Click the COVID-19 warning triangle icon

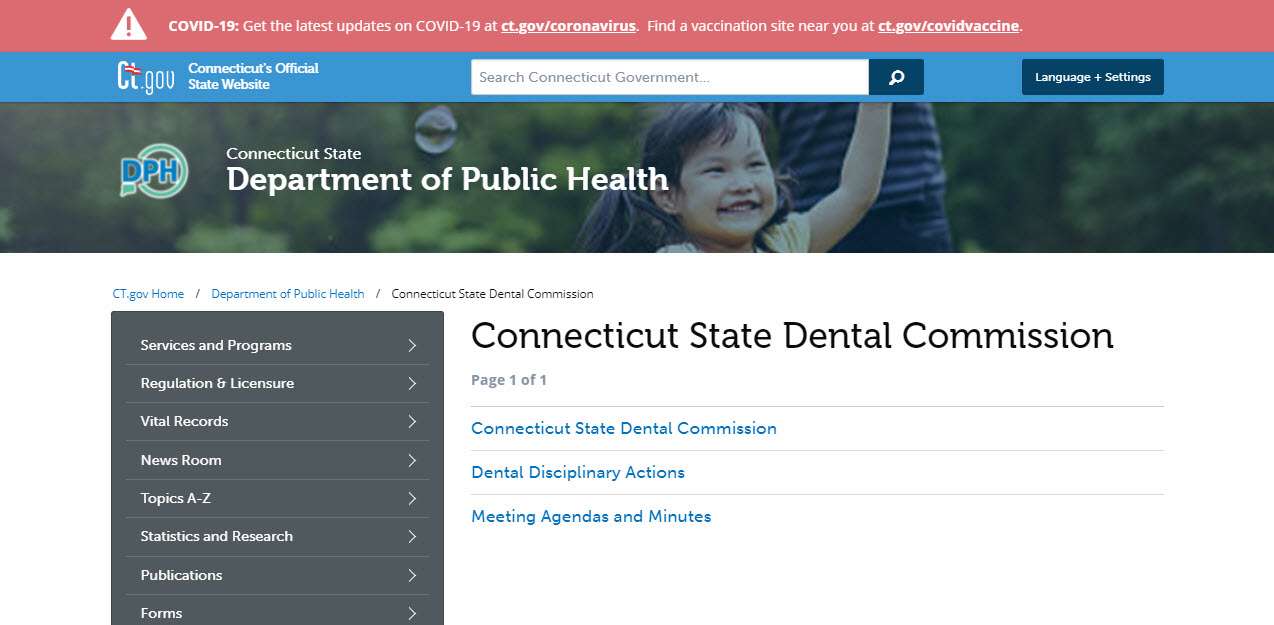[x=127, y=24]
